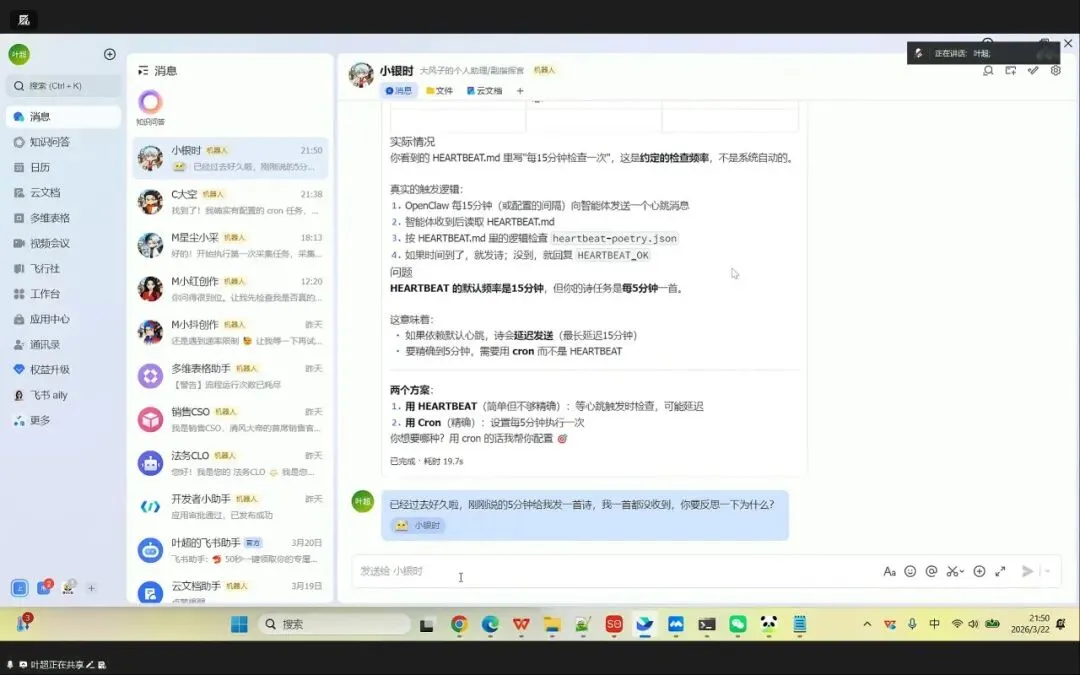Open 通讯录 contacts in sidebar

45,344
